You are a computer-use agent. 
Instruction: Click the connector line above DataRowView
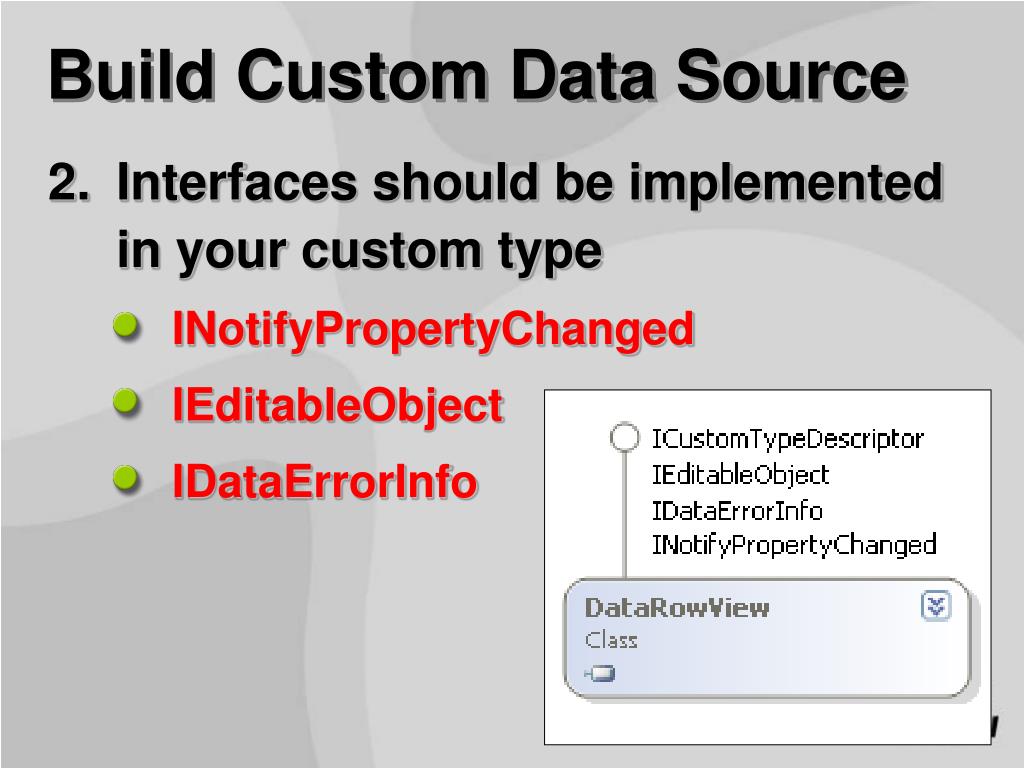[x=624, y=520]
